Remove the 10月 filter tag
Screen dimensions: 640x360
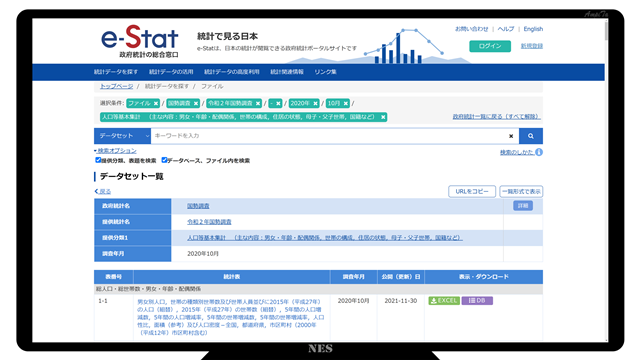[346, 104]
